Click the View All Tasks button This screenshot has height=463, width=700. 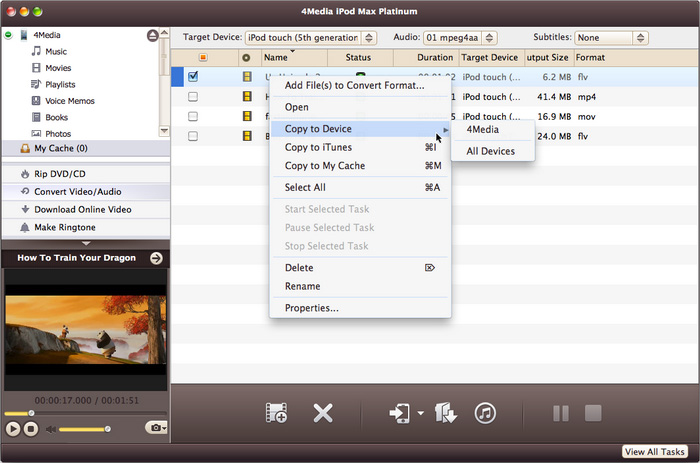pos(656,452)
